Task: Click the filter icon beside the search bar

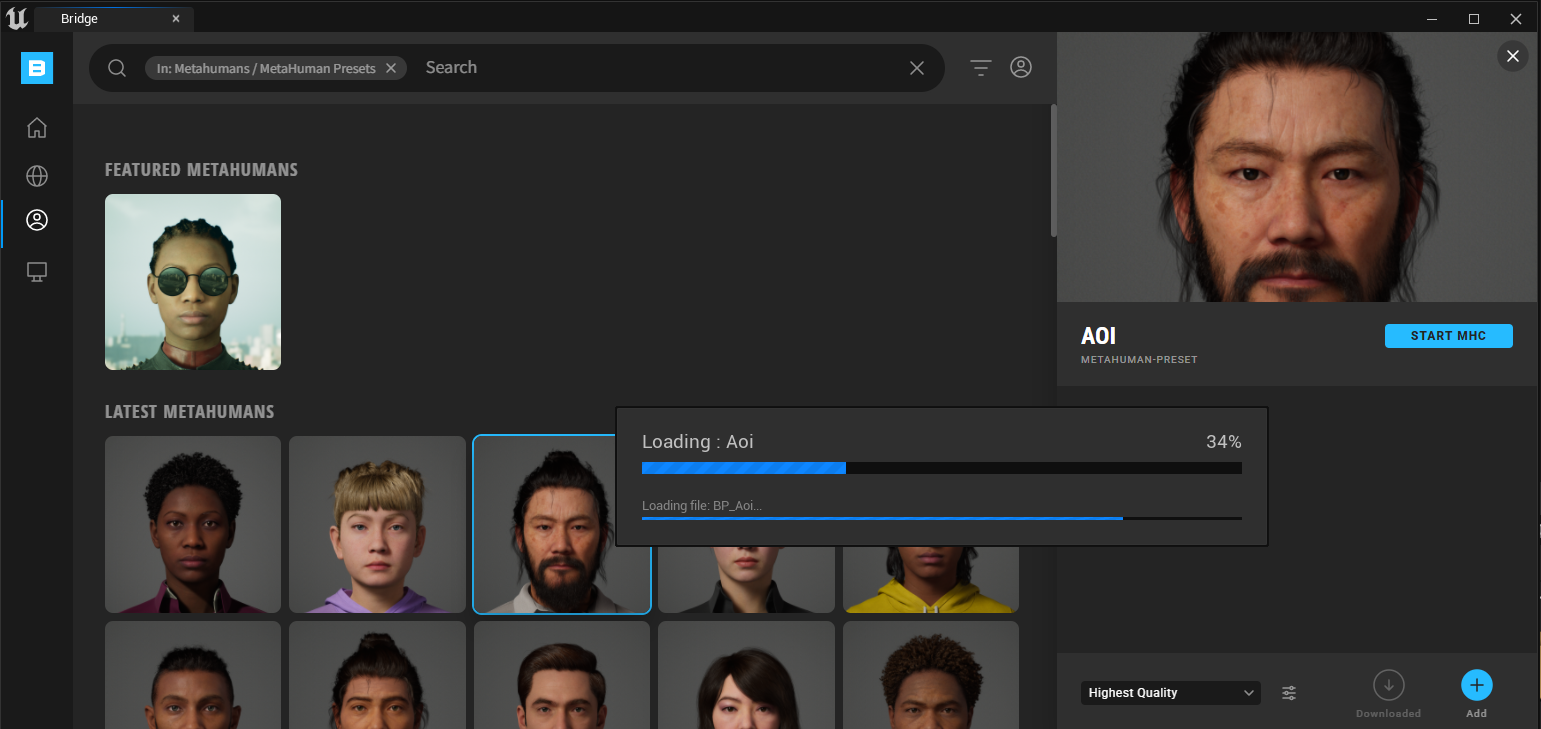Action: [980, 68]
